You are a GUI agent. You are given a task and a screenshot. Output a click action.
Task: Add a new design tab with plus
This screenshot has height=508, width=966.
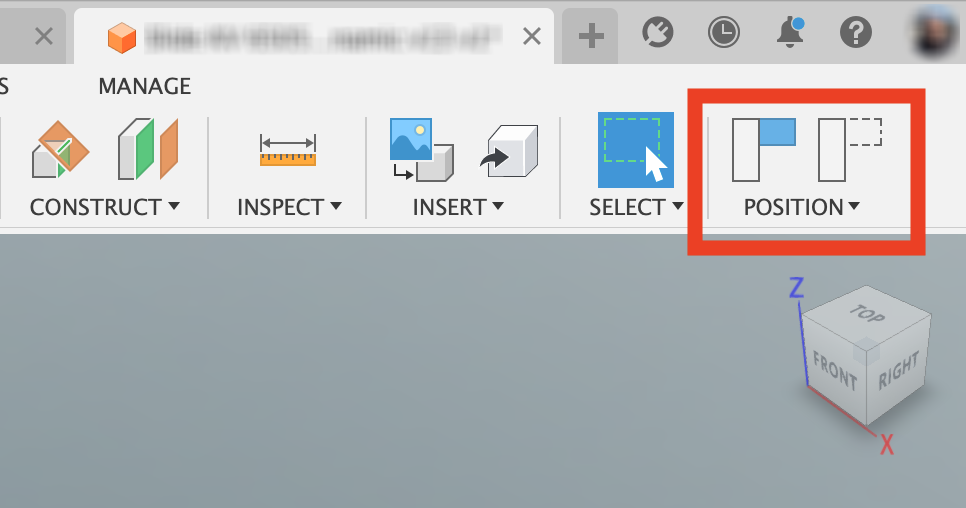[591, 36]
